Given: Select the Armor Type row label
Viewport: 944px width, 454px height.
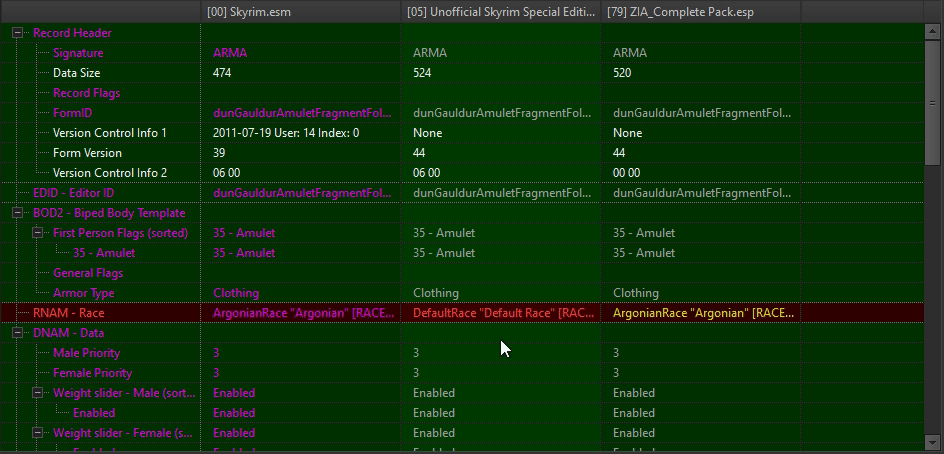Looking at the screenshot, I should 84,293.
